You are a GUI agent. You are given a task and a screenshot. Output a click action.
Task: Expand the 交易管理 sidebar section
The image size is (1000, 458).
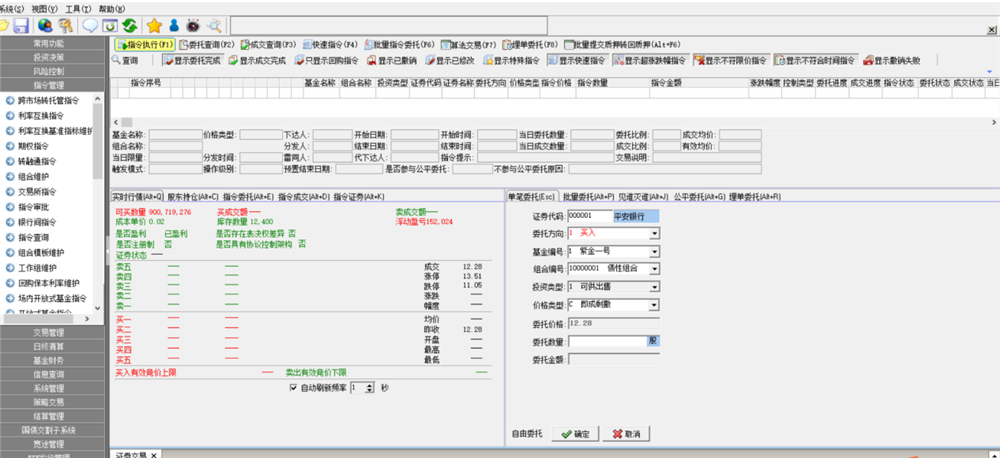point(52,332)
